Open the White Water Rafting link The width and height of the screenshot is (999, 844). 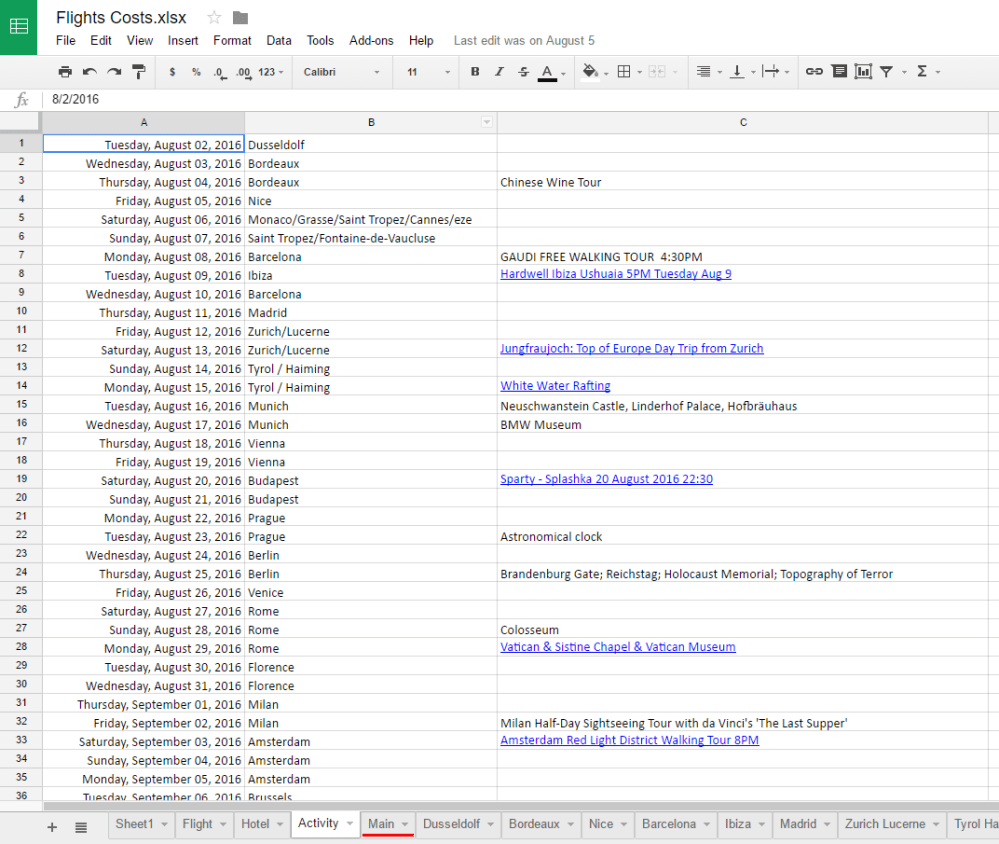click(x=555, y=386)
